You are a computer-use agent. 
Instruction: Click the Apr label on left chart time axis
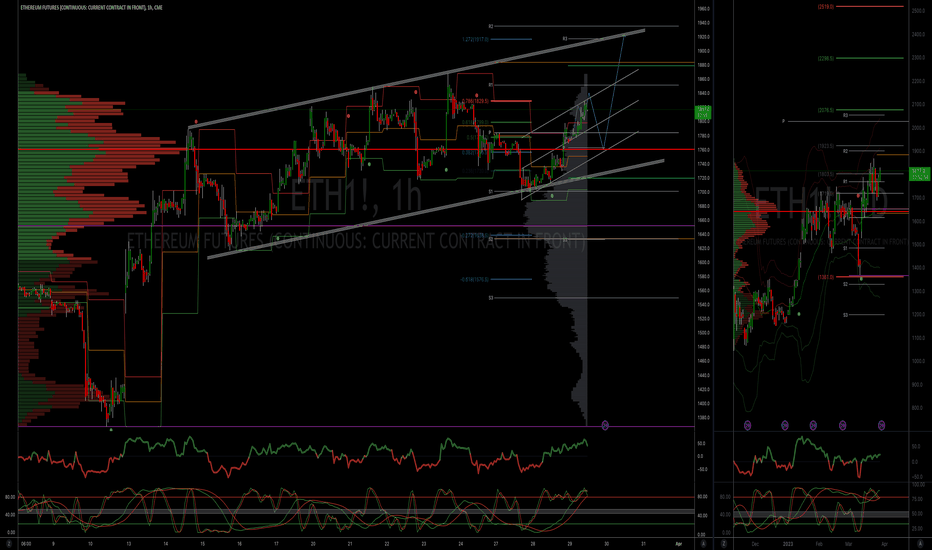679,543
